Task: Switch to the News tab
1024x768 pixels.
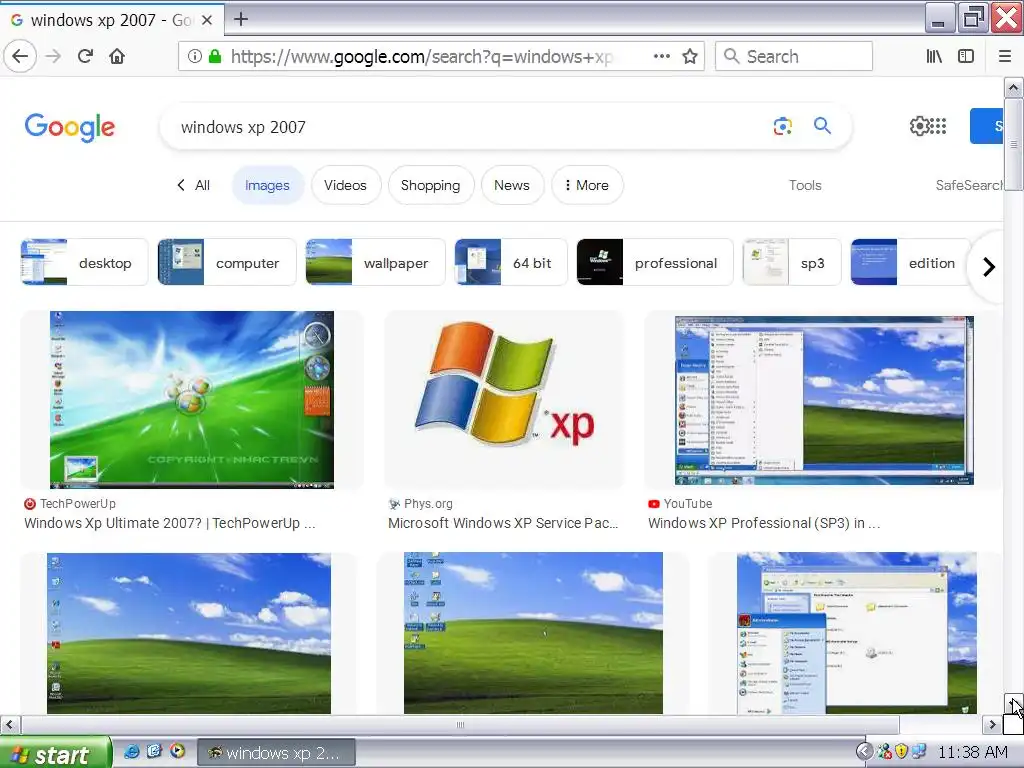Action: pyautogui.click(x=512, y=185)
